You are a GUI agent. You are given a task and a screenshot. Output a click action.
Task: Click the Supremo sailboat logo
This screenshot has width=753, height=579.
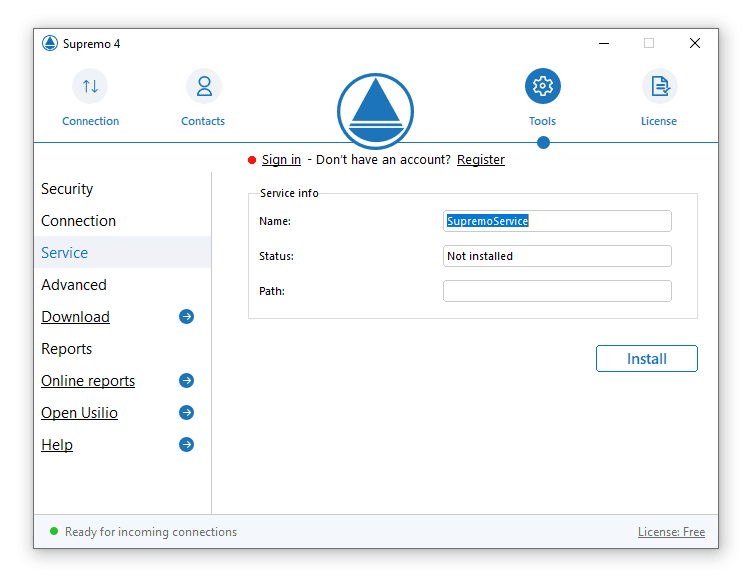coord(375,111)
